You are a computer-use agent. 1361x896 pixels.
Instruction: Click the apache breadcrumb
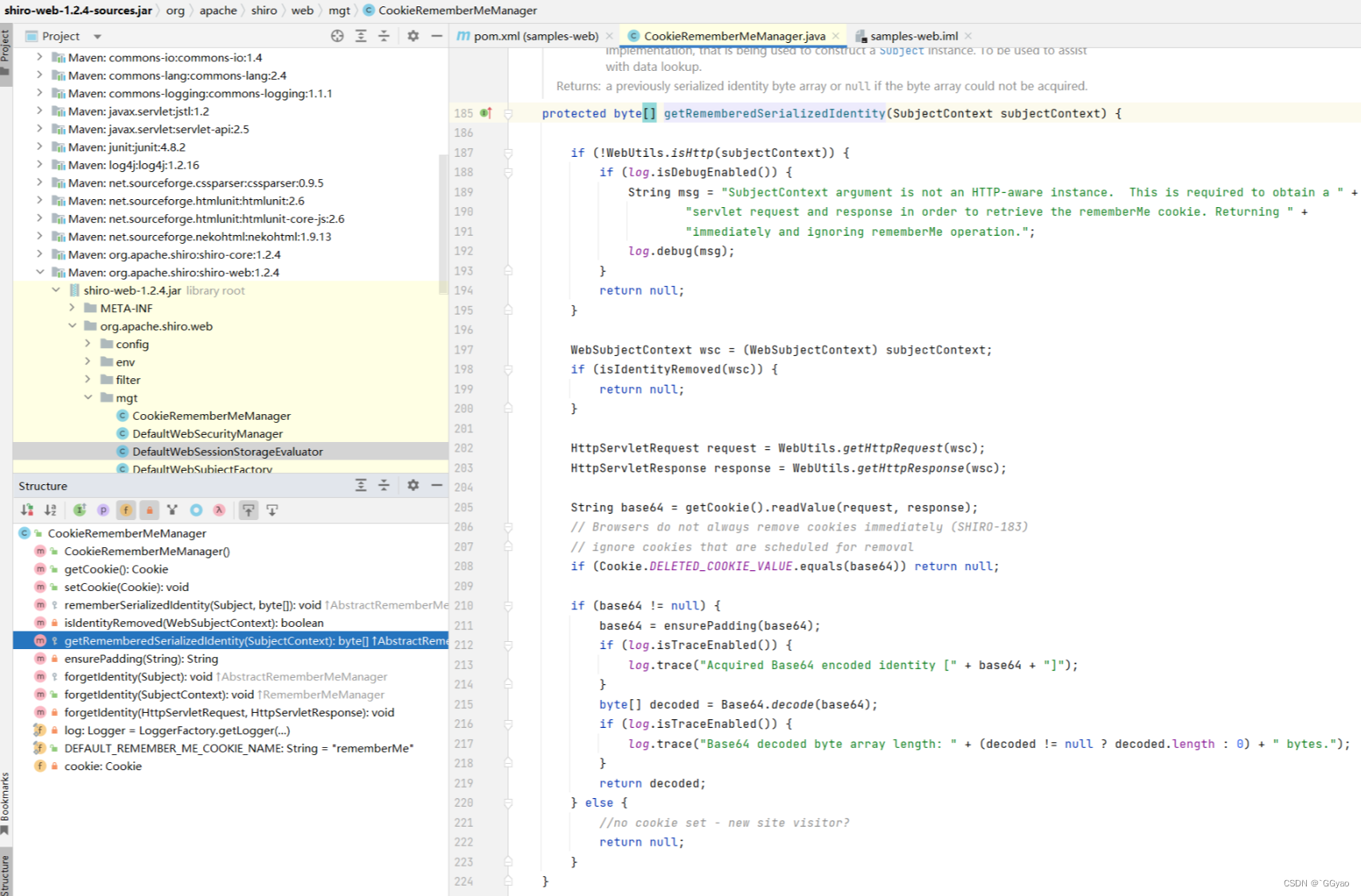pos(218,10)
